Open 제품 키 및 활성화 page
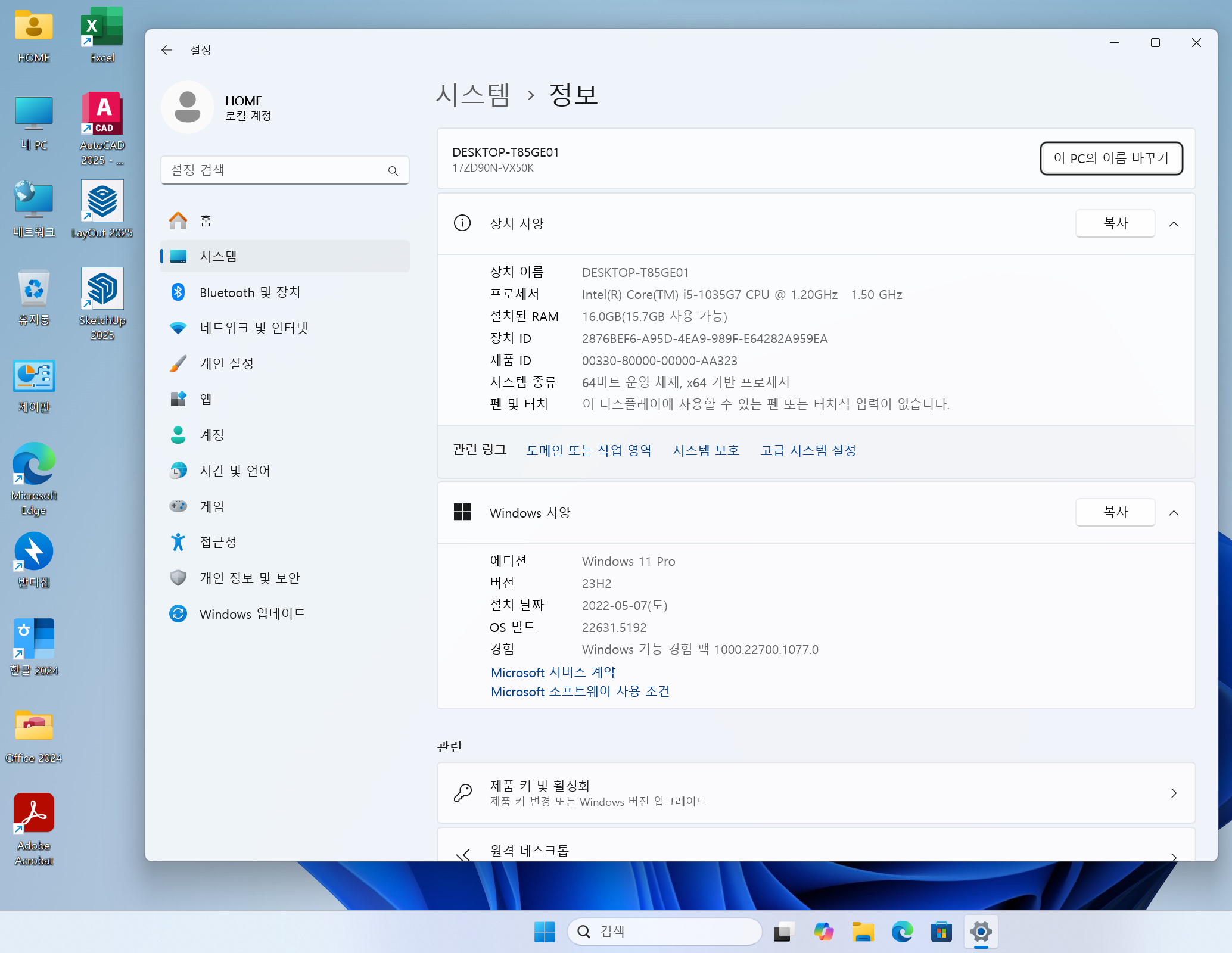 (x=816, y=793)
